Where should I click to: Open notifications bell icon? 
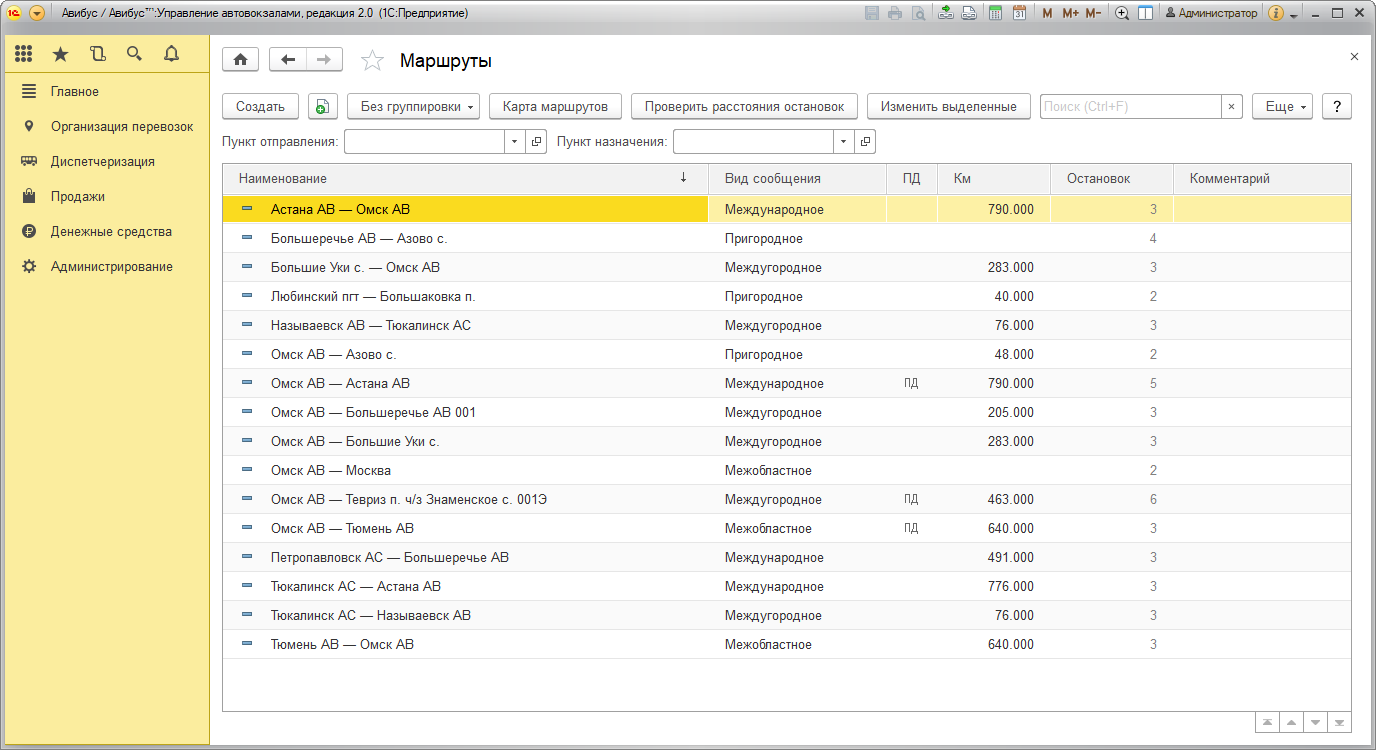[171, 55]
